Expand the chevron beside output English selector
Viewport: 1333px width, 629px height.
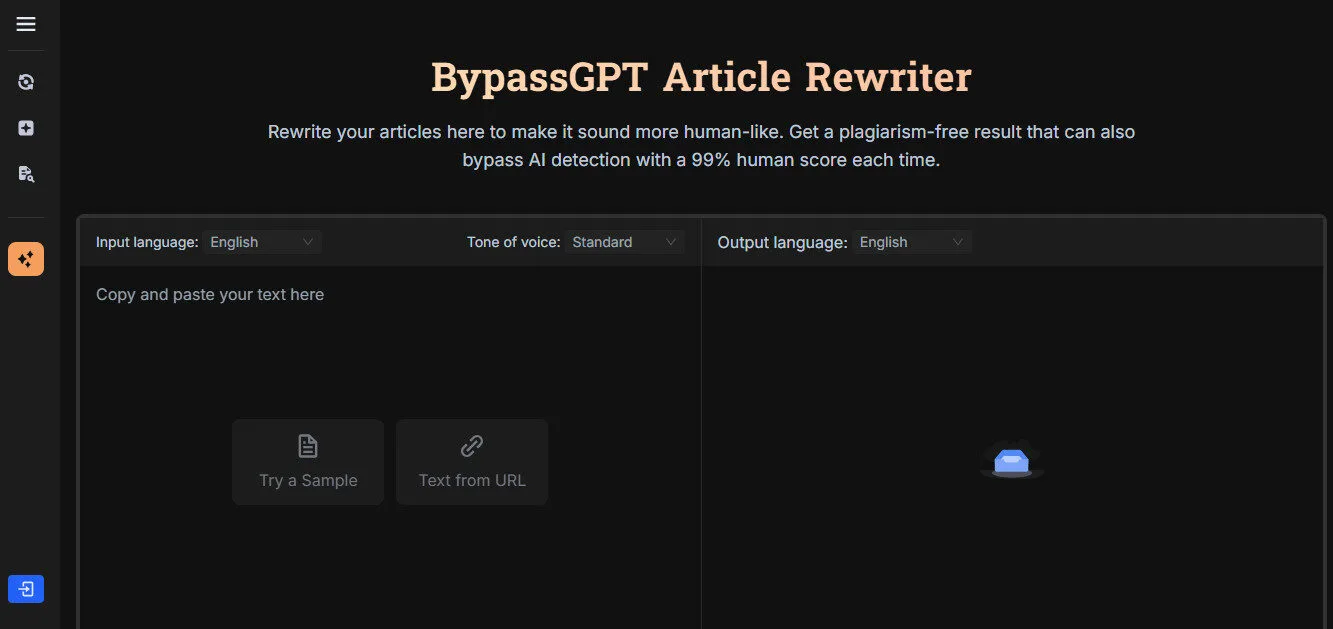[x=958, y=241]
